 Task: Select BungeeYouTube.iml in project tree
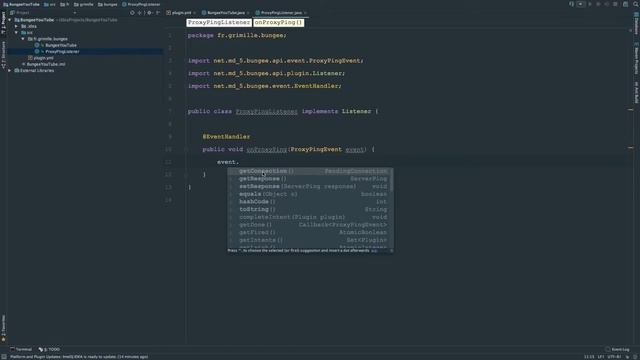45,64
